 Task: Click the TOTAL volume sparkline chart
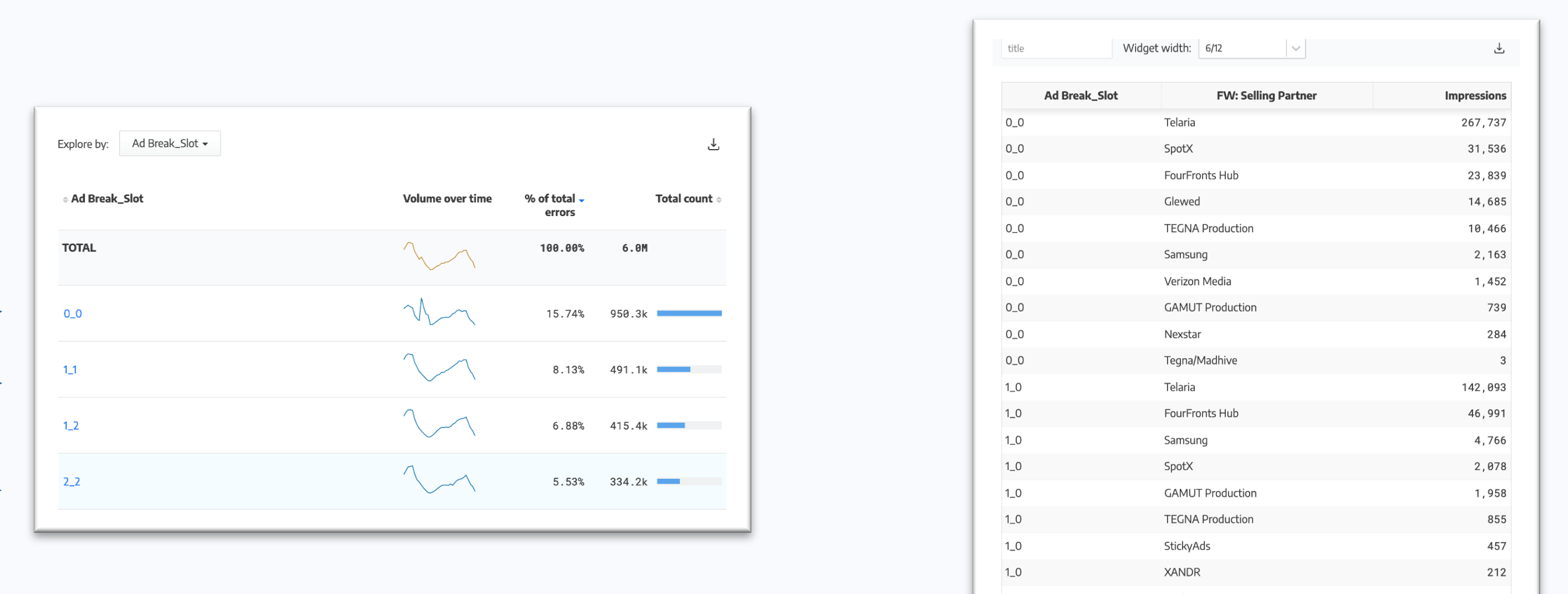coord(439,256)
